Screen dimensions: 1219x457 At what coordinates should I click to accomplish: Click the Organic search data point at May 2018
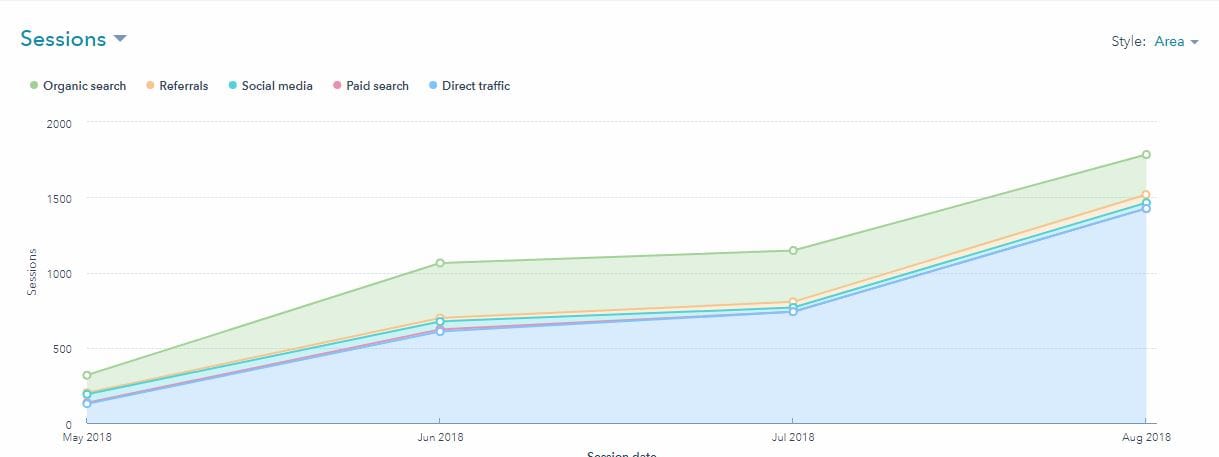[87, 376]
